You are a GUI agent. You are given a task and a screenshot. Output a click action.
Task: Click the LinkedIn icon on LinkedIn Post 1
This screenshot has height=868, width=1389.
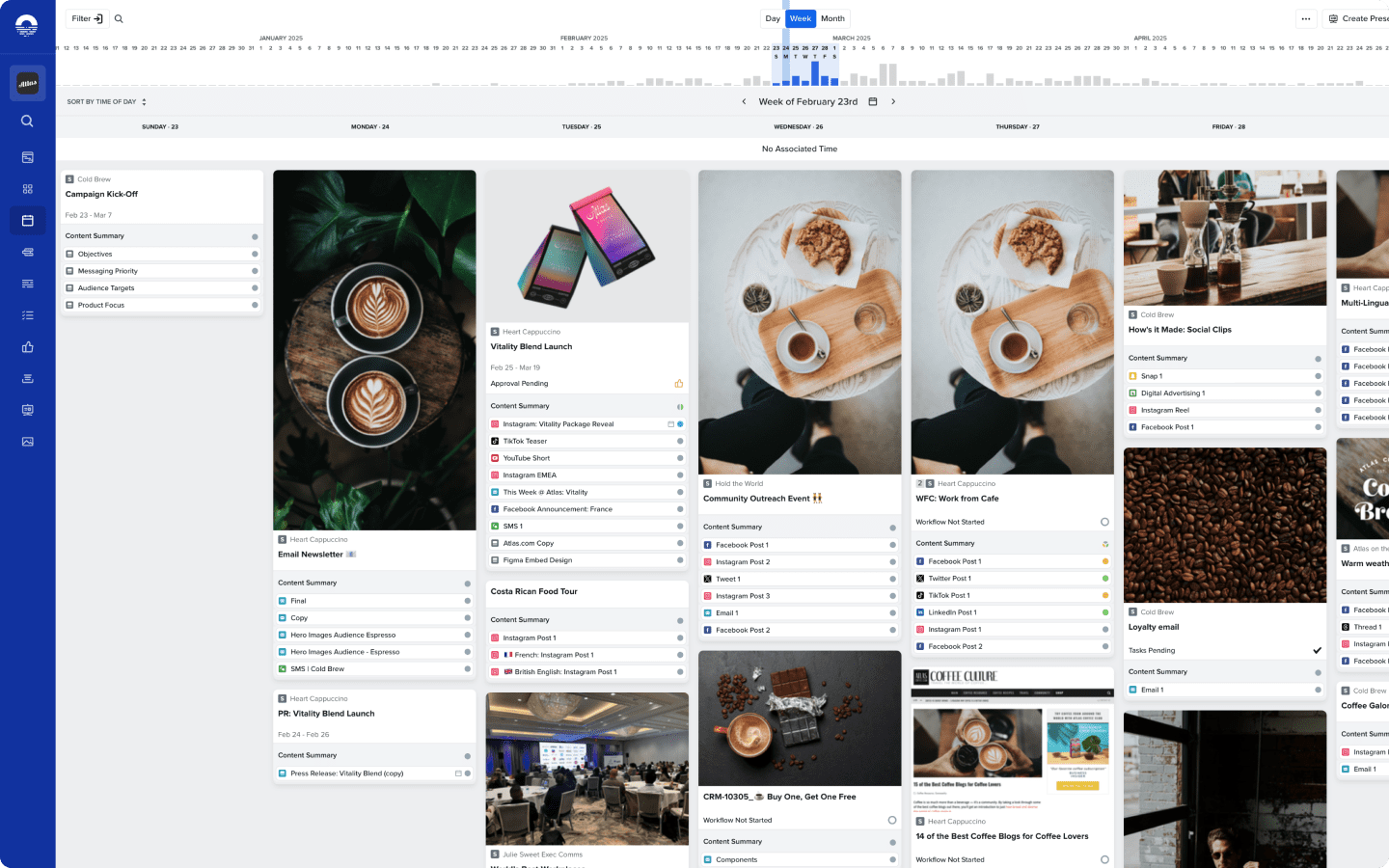coord(920,612)
